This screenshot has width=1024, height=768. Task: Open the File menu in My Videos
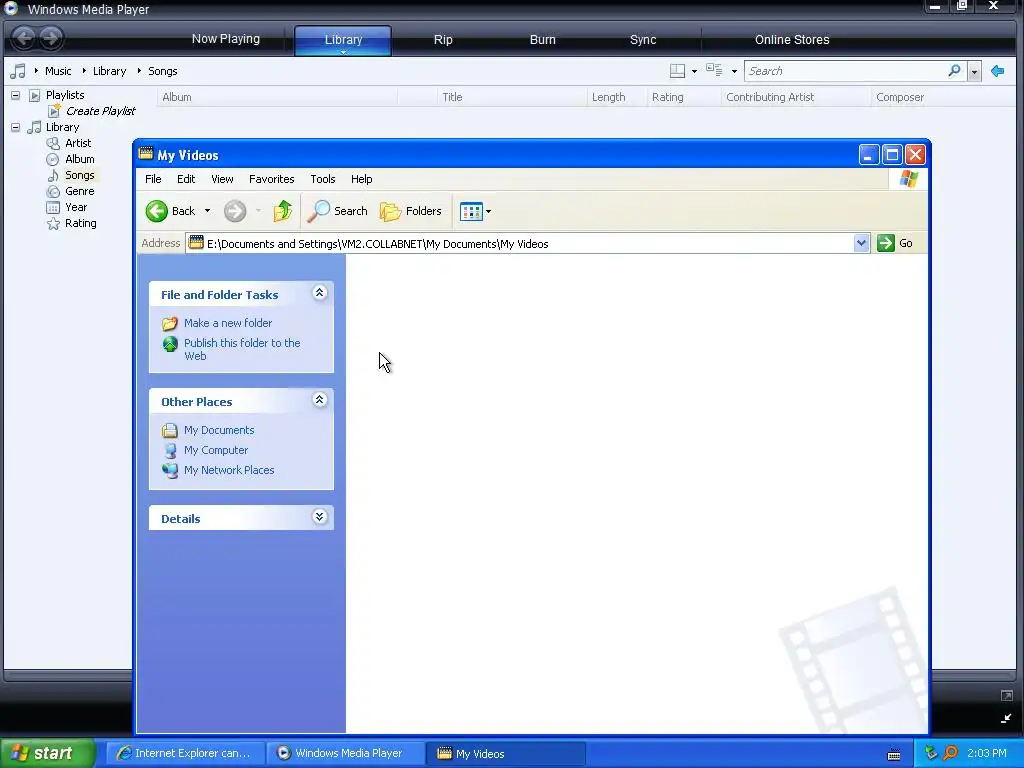click(153, 179)
